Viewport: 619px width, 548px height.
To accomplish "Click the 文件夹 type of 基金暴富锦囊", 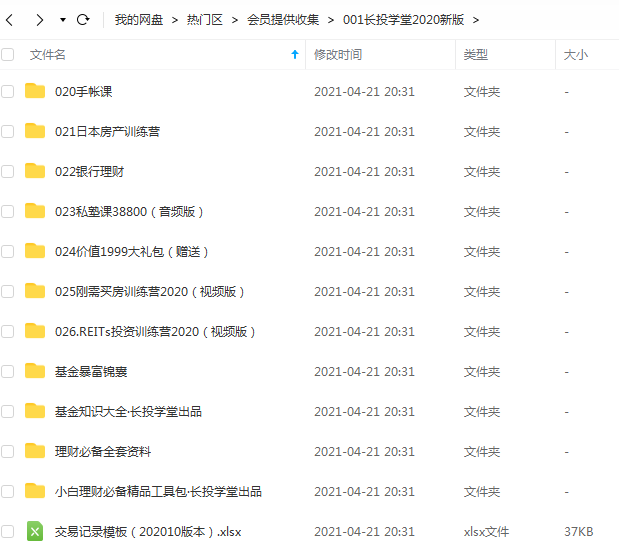I will pyautogui.click(x=482, y=372).
